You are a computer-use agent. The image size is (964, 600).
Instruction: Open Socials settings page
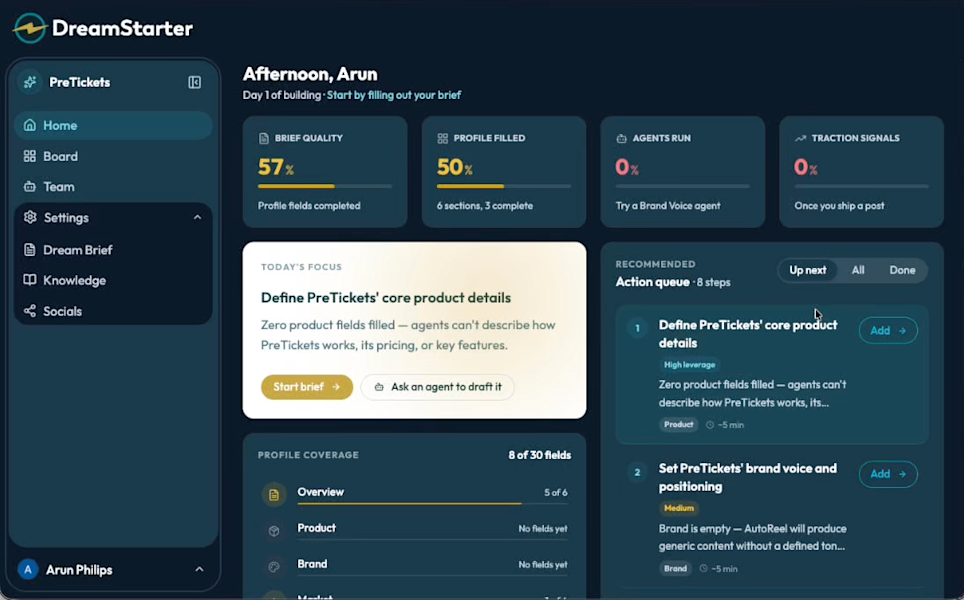pos(113,311)
